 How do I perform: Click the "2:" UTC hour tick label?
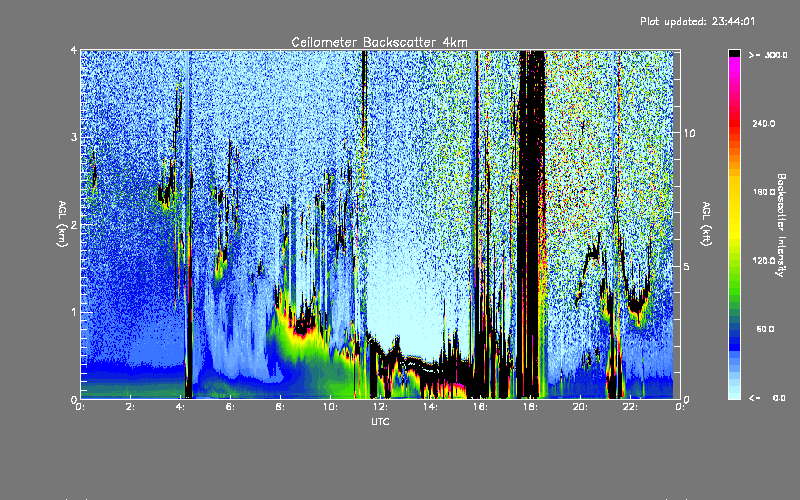click(x=131, y=407)
